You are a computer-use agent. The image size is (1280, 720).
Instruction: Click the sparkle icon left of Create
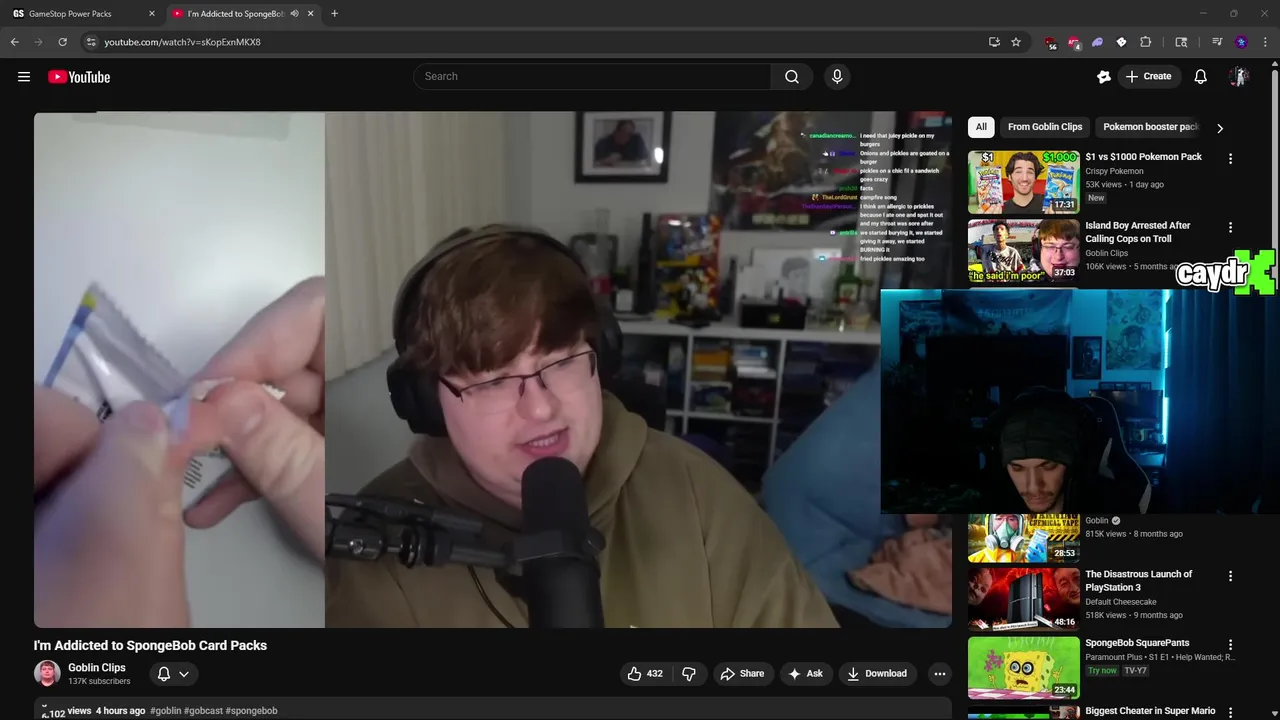coord(1104,77)
